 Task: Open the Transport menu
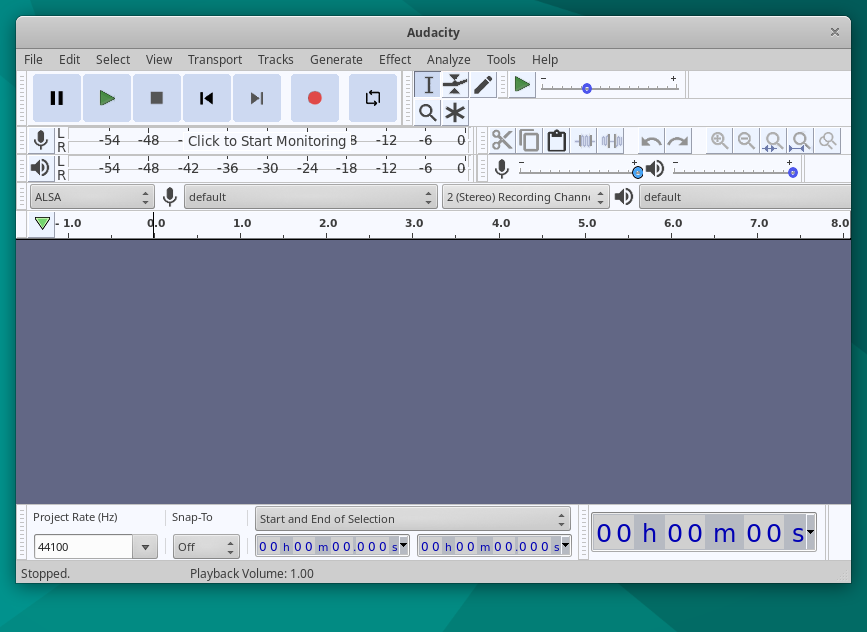pyautogui.click(x=214, y=59)
